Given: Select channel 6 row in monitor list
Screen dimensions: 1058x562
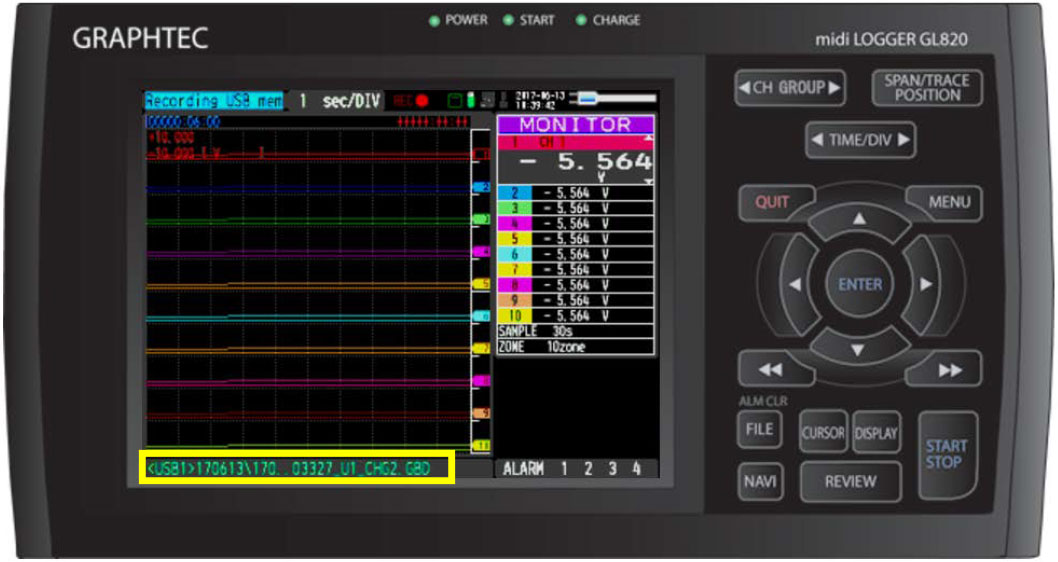Looking at the screenshot, I should (576, 254).
